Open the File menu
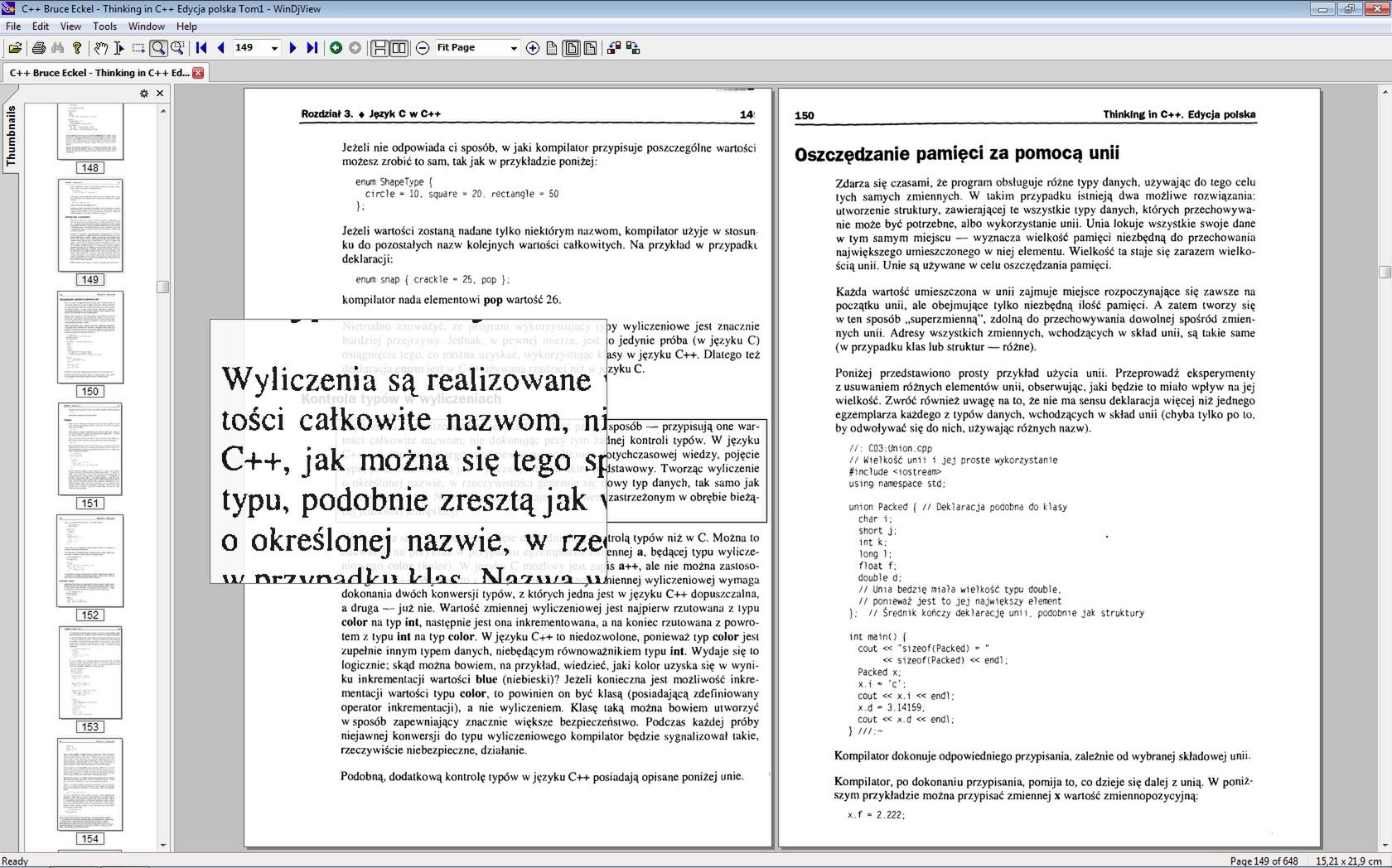 pos(13,27)
